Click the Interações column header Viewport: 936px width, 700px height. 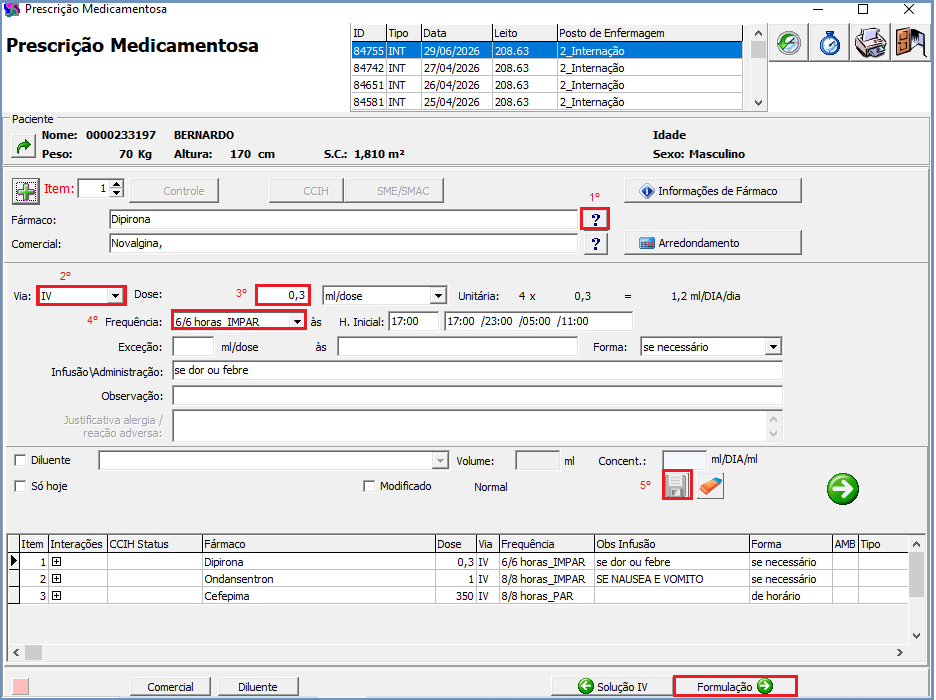point(78,544)
